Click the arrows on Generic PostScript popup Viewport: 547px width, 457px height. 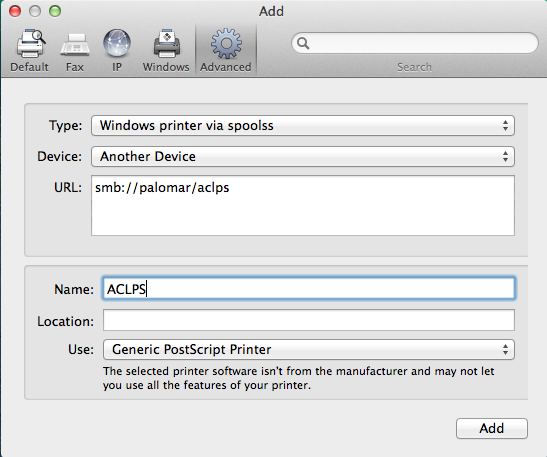(x=505, y=350)
